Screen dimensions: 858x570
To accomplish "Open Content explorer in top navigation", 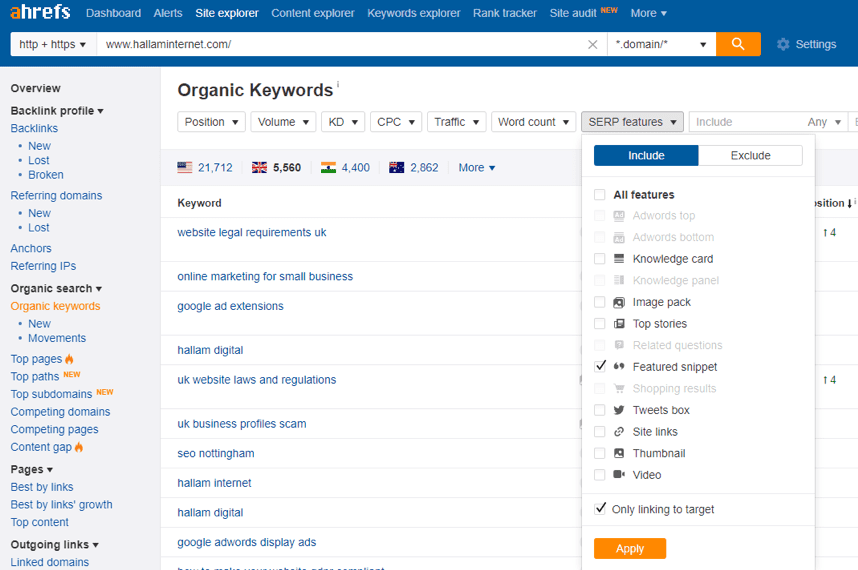I will [313, 13].
